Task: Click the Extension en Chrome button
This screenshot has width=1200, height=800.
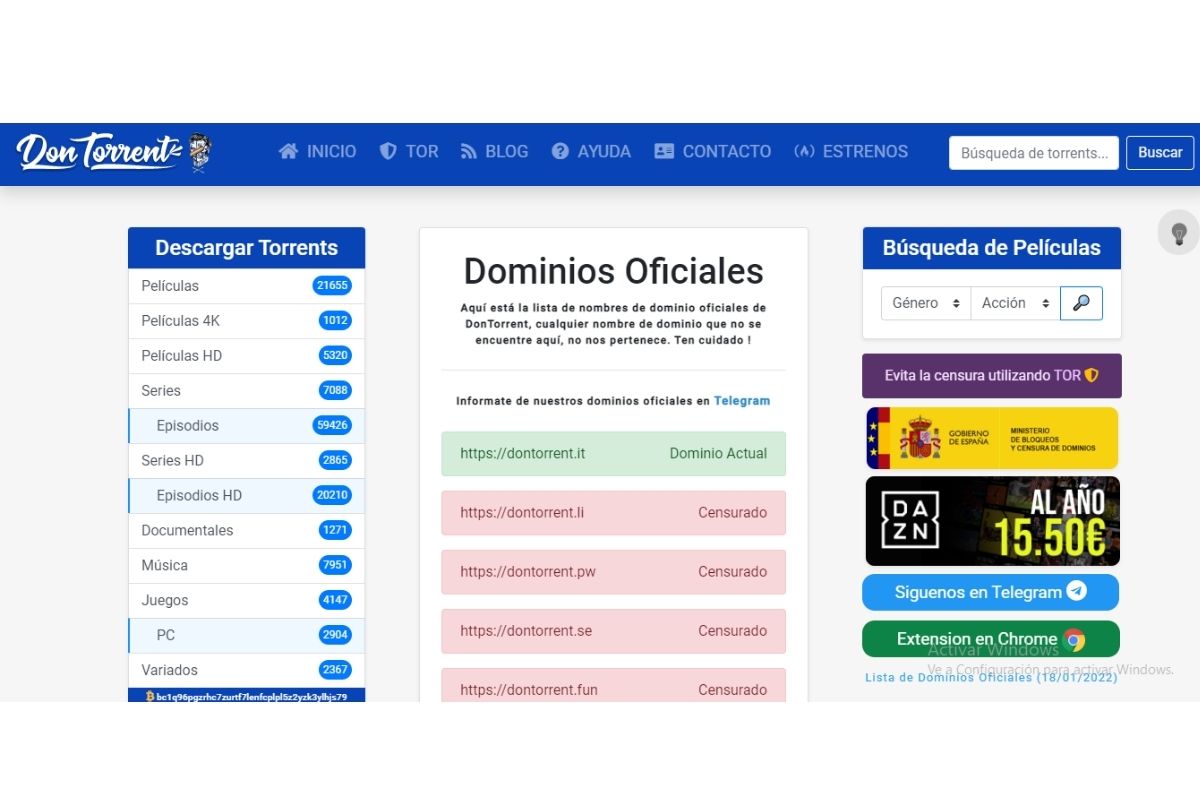Action: coord(991,640)
